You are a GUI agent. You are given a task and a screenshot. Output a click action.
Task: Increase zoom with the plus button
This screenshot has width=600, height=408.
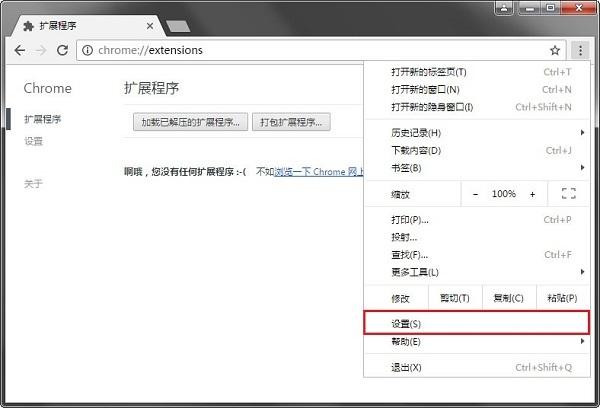532,194
